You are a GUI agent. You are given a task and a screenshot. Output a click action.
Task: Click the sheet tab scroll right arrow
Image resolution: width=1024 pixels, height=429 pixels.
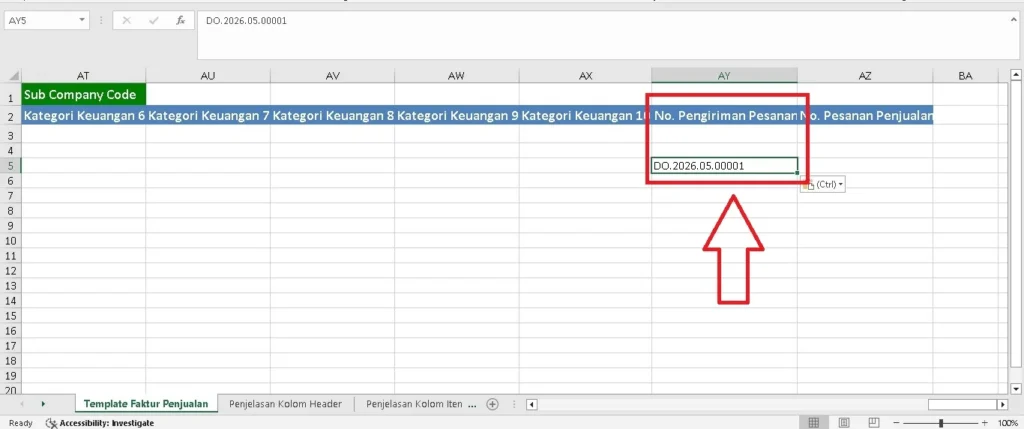click(44, 404)
